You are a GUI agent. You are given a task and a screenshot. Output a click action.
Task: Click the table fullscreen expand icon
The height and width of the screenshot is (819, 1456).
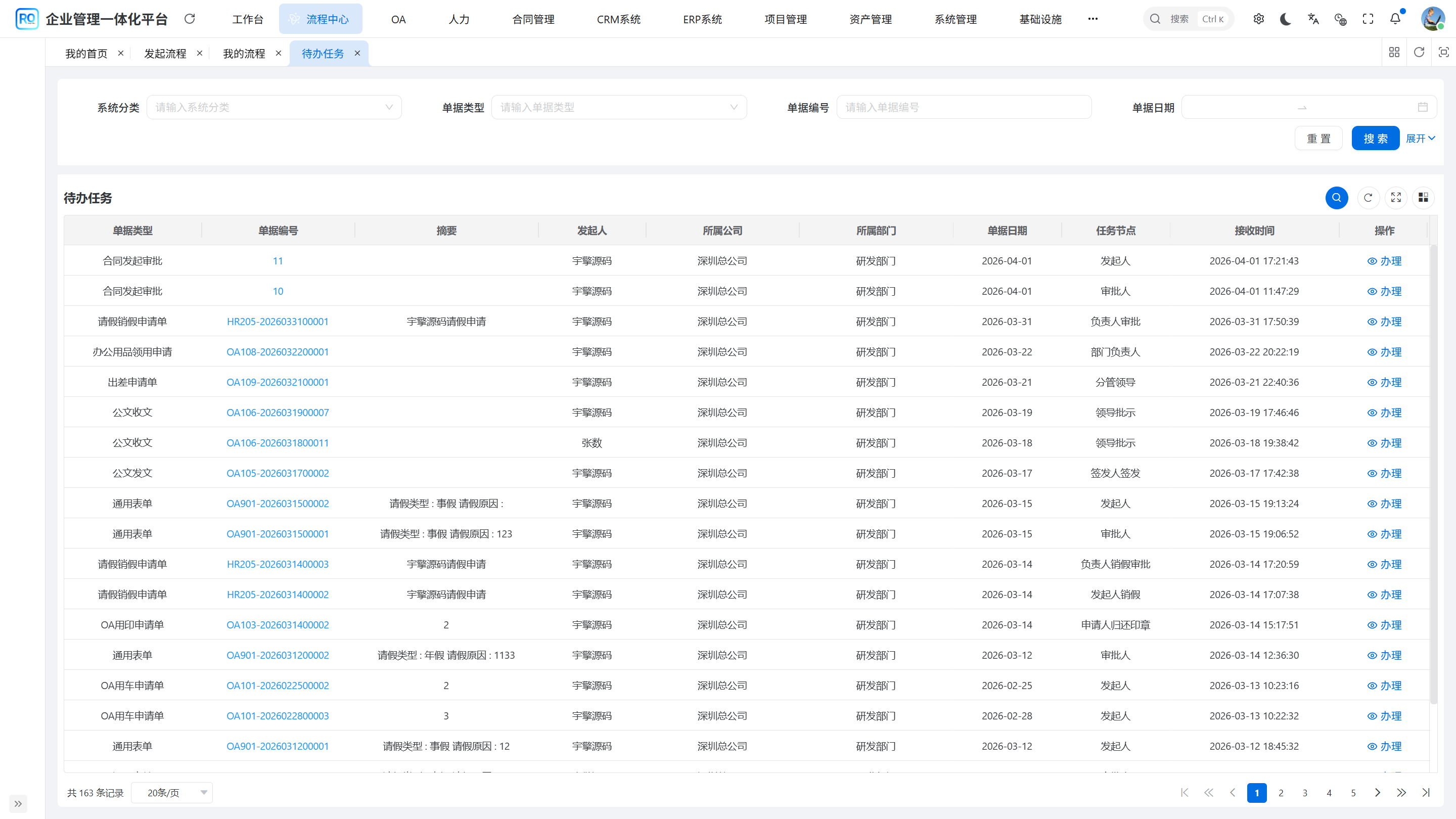[1395, 198]
